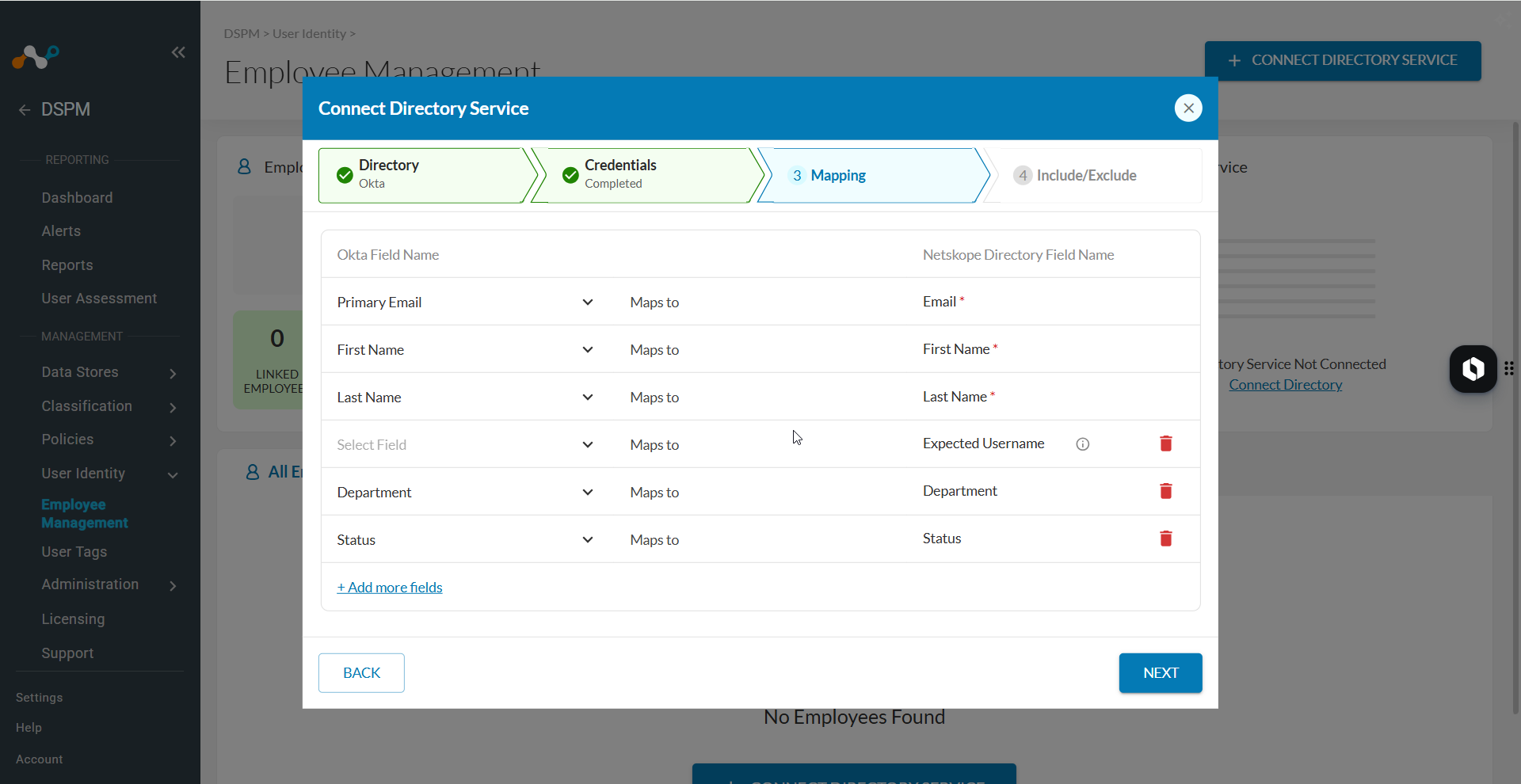Click the DSPM breadcrumb link
The height and width of the screenshot is (784, 1521).
[242, 34]
